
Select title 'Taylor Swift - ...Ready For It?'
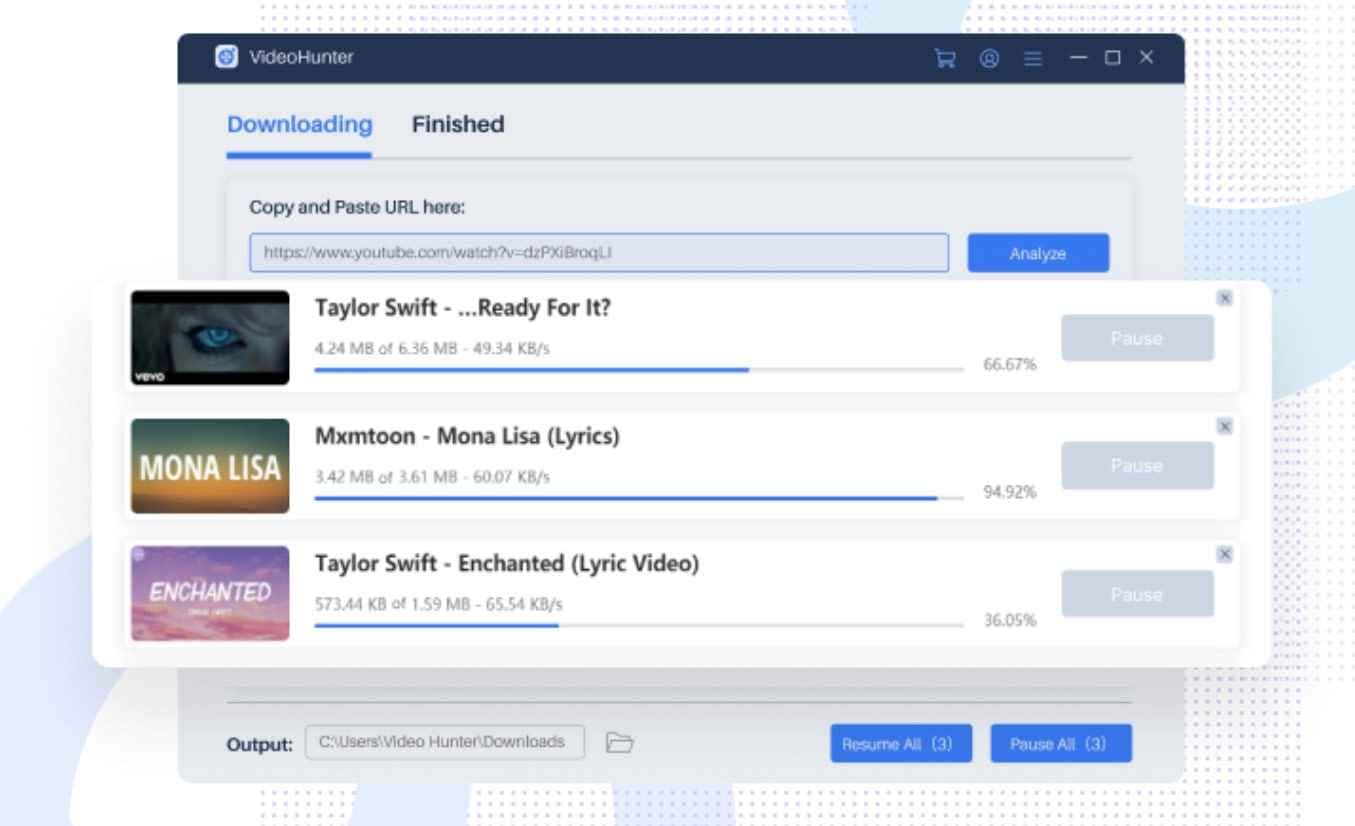(463, 308)
